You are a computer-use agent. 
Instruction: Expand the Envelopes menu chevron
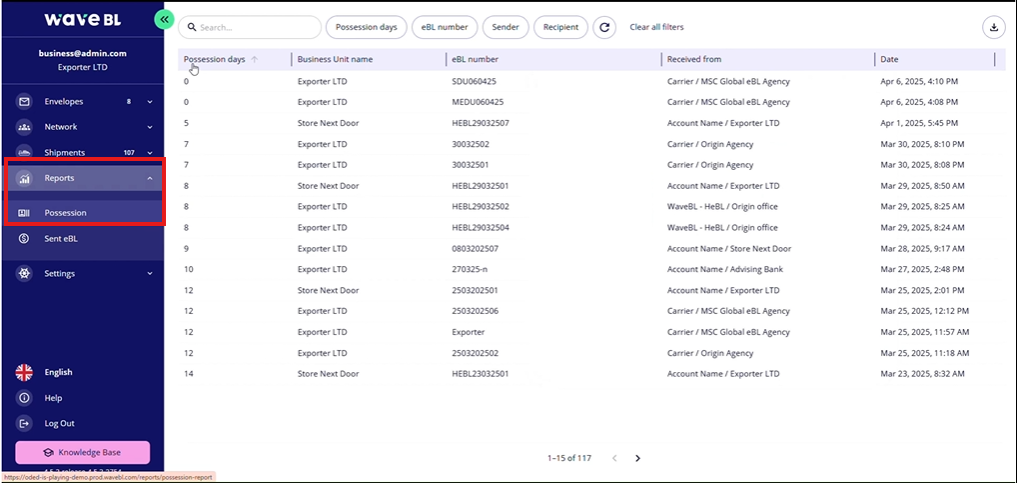click(150, 102)
